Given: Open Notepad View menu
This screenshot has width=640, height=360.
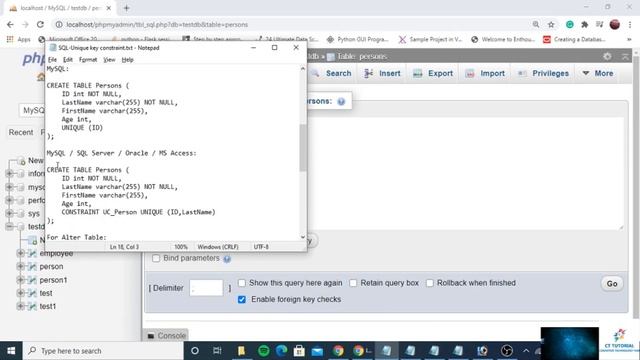Looking at the screenshot, I should [x=109, y=60].
